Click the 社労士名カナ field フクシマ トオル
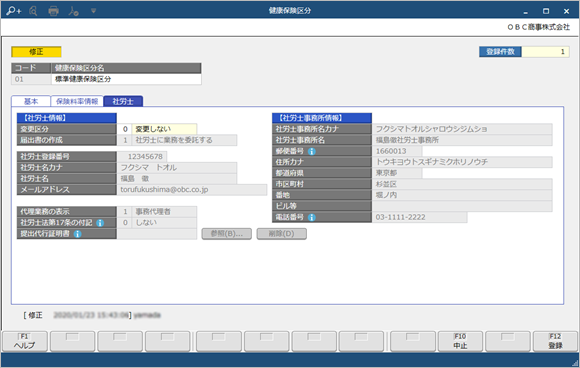This screenshot has height=368, width=580. [177, 168]
